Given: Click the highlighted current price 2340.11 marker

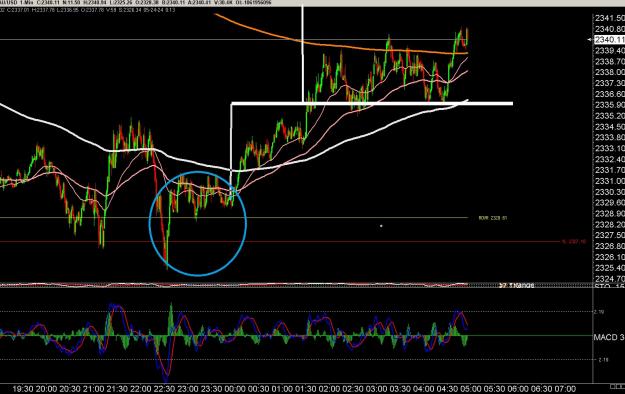Looking at the screenshot, I should click(609, 39).
